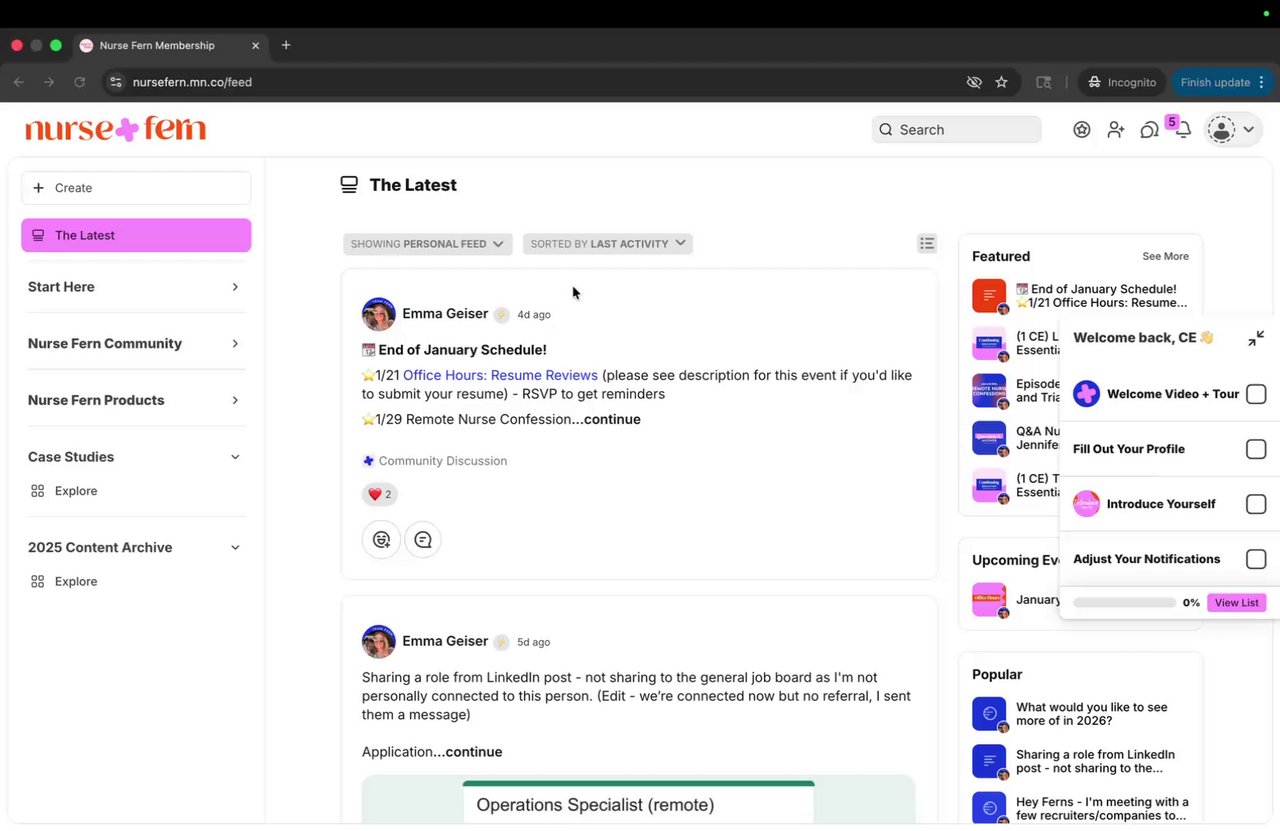Viewport: 1280px width, 831px height.
Task: Click the Introduce Yourself pink icon
Action: pos(1086,504)
